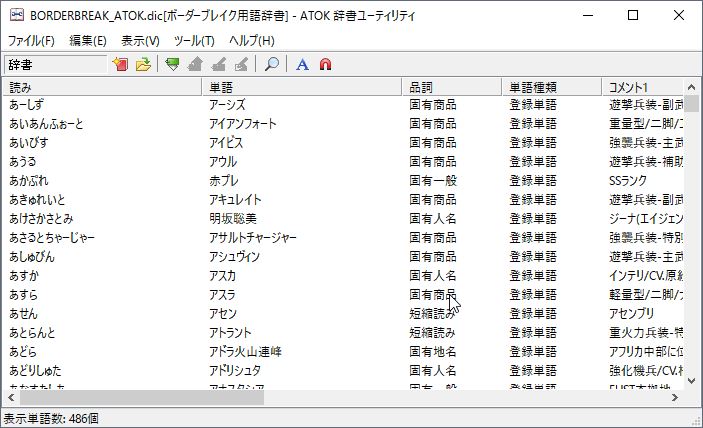Select the あきゅれいと reading entry
The image size is (703, 428).
[37, 199]
